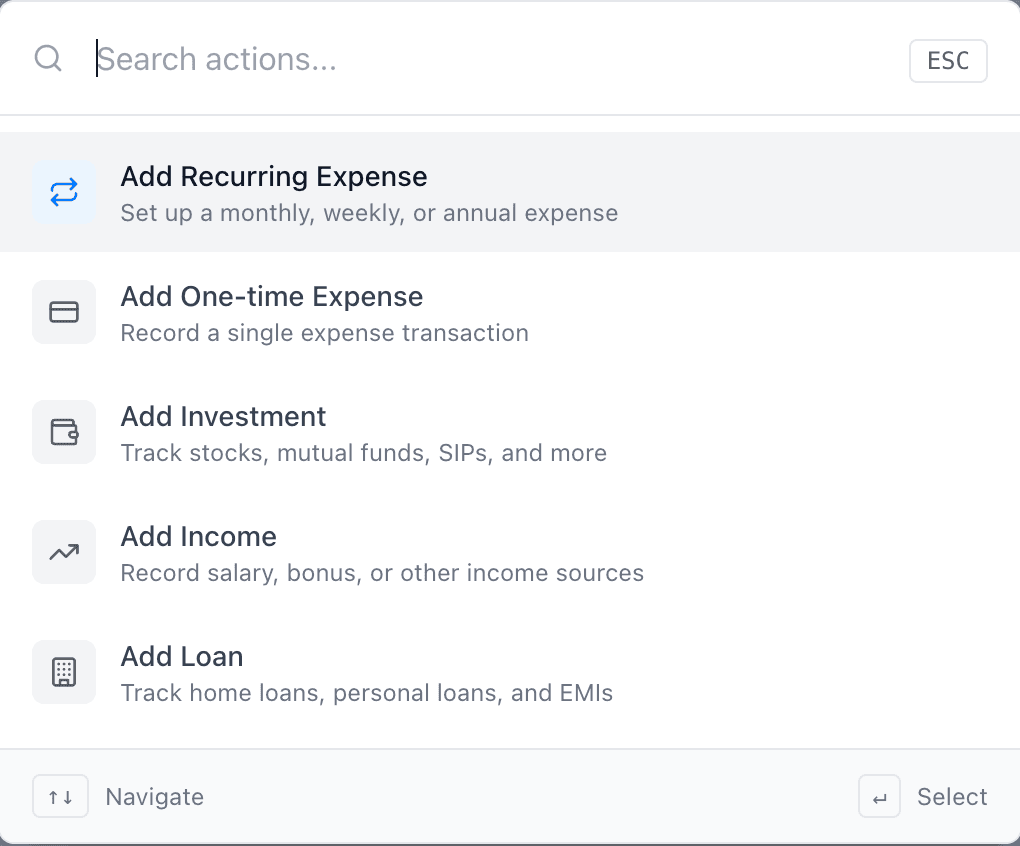Image resolution: width=1020 pixels, height=846 pixels.
Task: Pick the Add Income action
Action: pyautogui.click(x=510, y=553)
